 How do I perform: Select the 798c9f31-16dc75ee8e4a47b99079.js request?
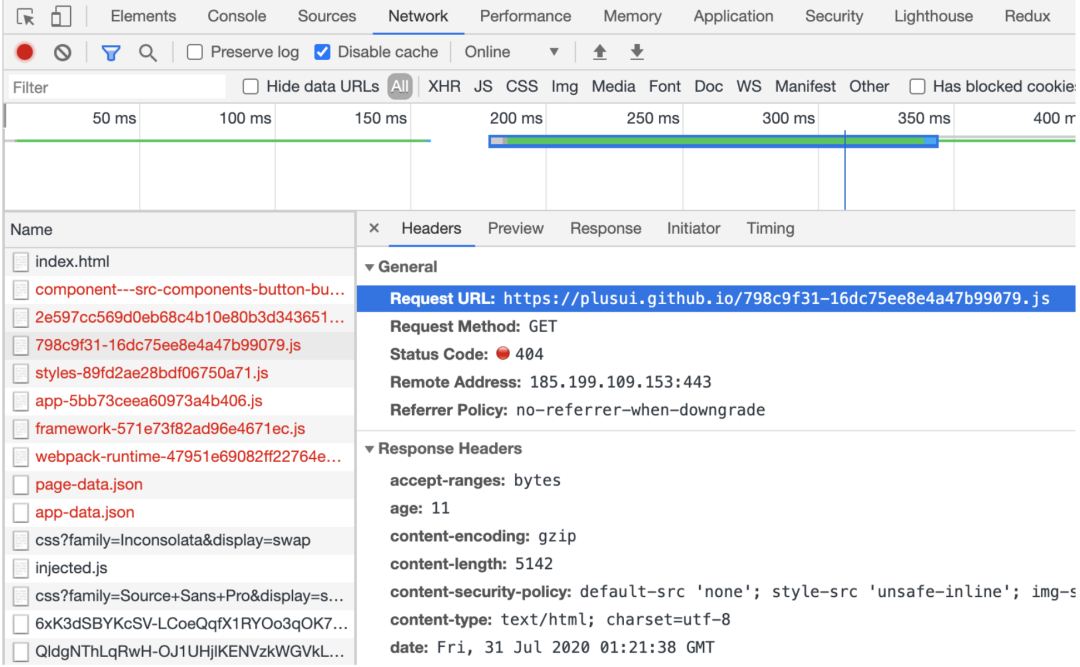[x=180, y=345]
